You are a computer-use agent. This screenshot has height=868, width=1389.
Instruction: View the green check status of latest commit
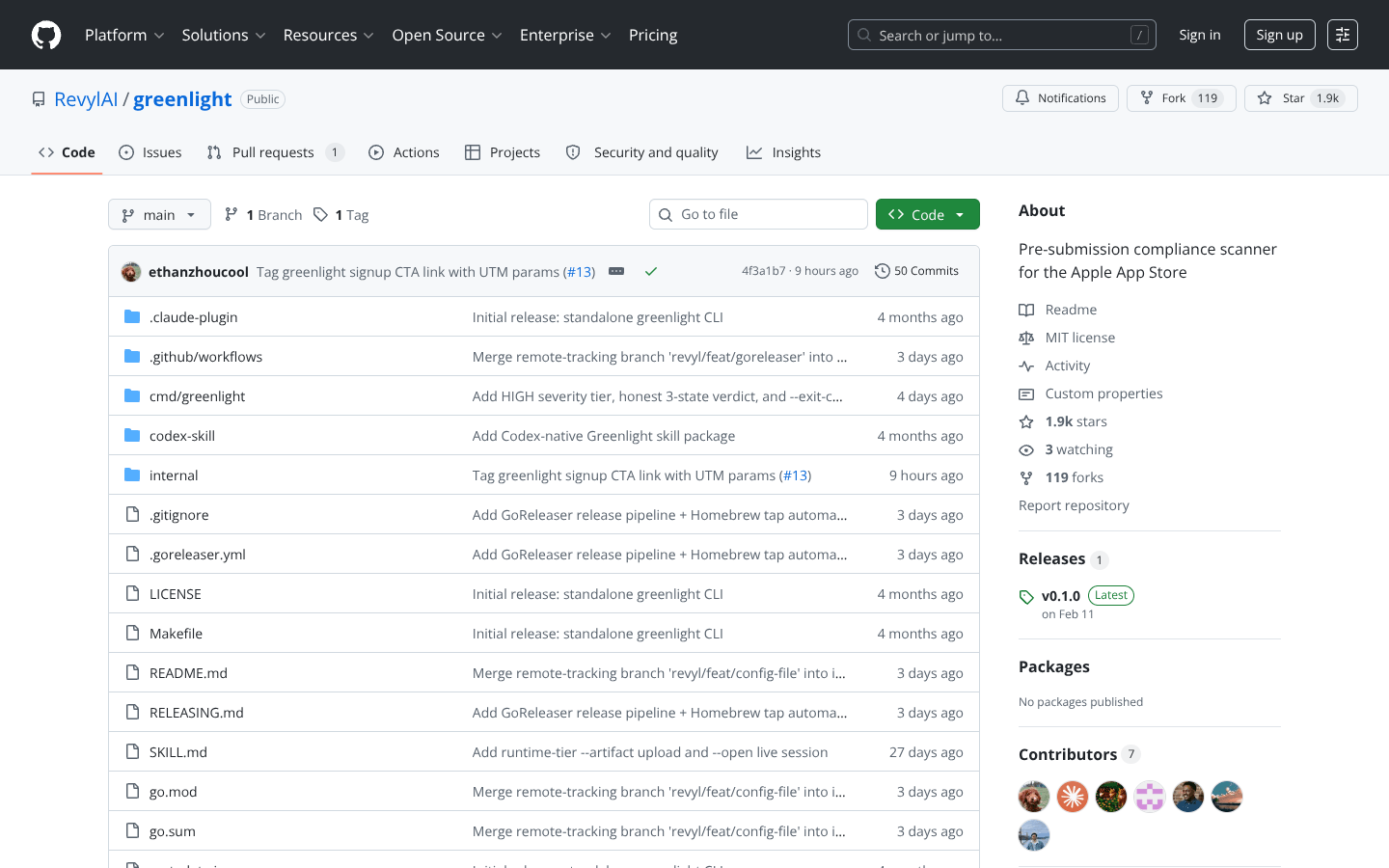[x=651, y=272]
